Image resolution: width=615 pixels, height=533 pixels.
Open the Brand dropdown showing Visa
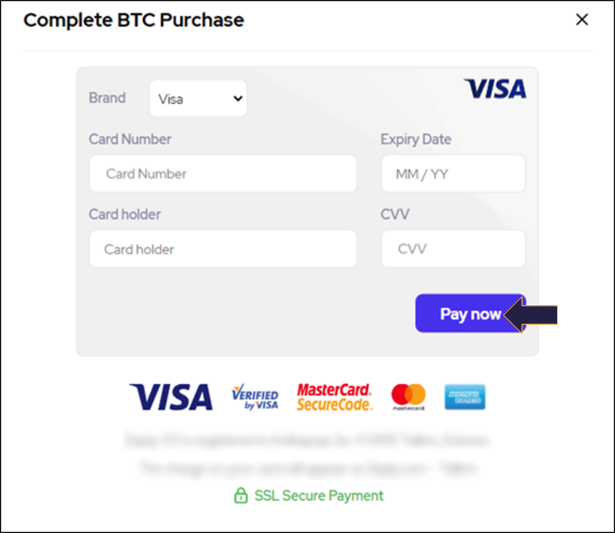point(198,99)
